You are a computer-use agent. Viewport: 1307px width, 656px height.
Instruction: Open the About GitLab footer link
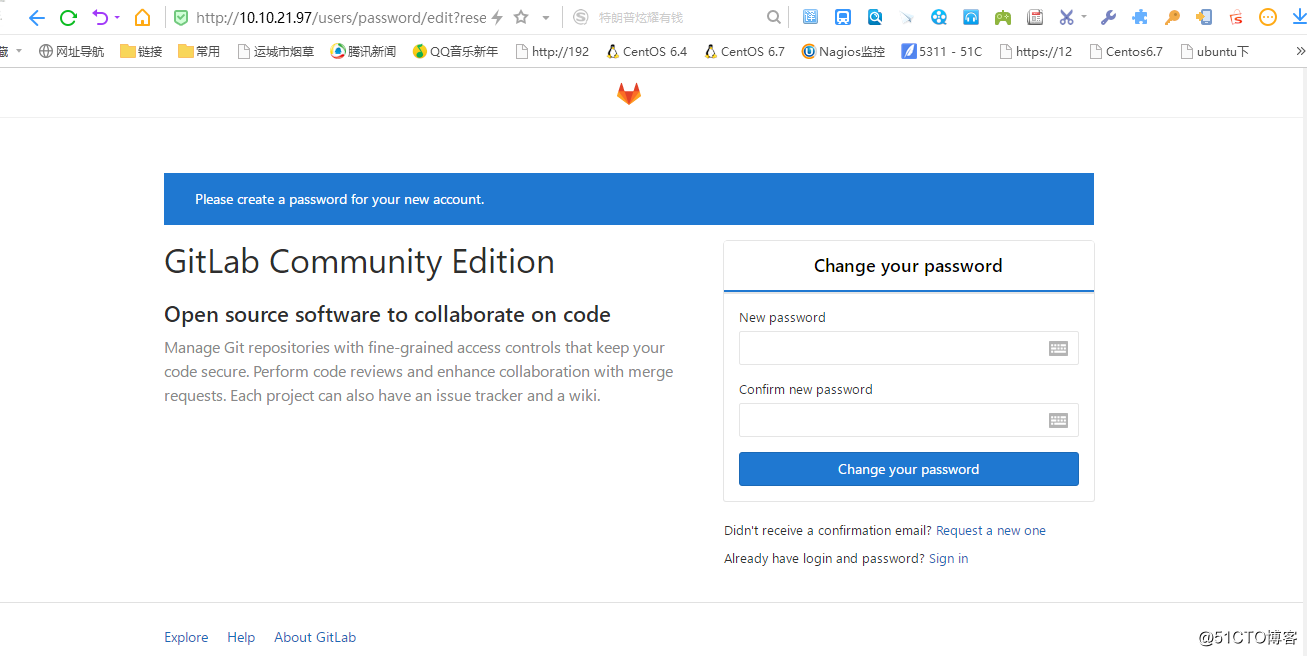(315, 637)
